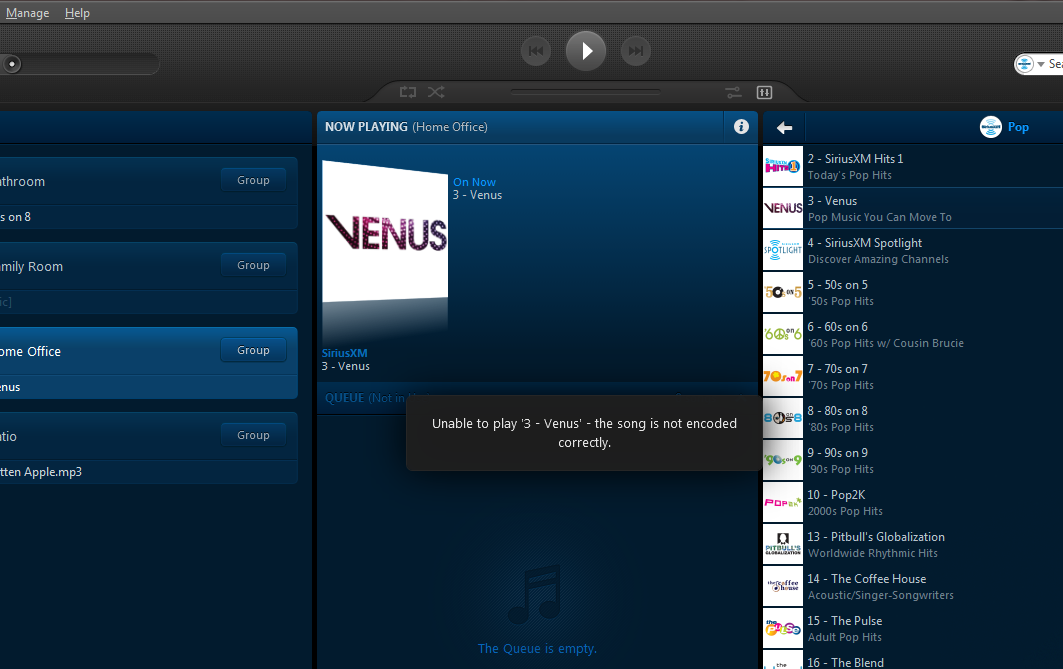The image size is (1063, 669).
Task: Click the 60s on 6 logo
Action: [x=783, y=334]
